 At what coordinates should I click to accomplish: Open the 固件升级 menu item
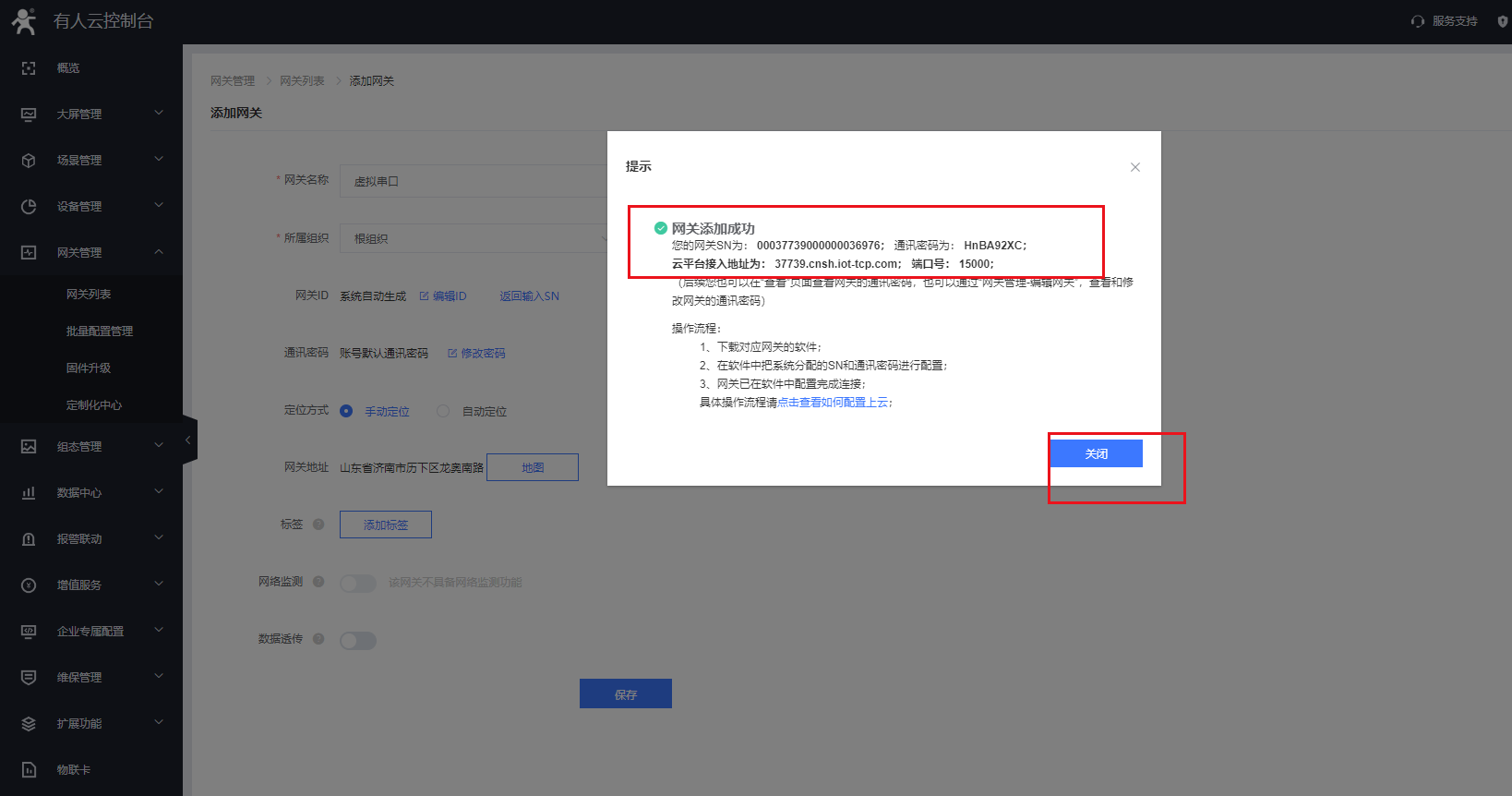point(89,368)
